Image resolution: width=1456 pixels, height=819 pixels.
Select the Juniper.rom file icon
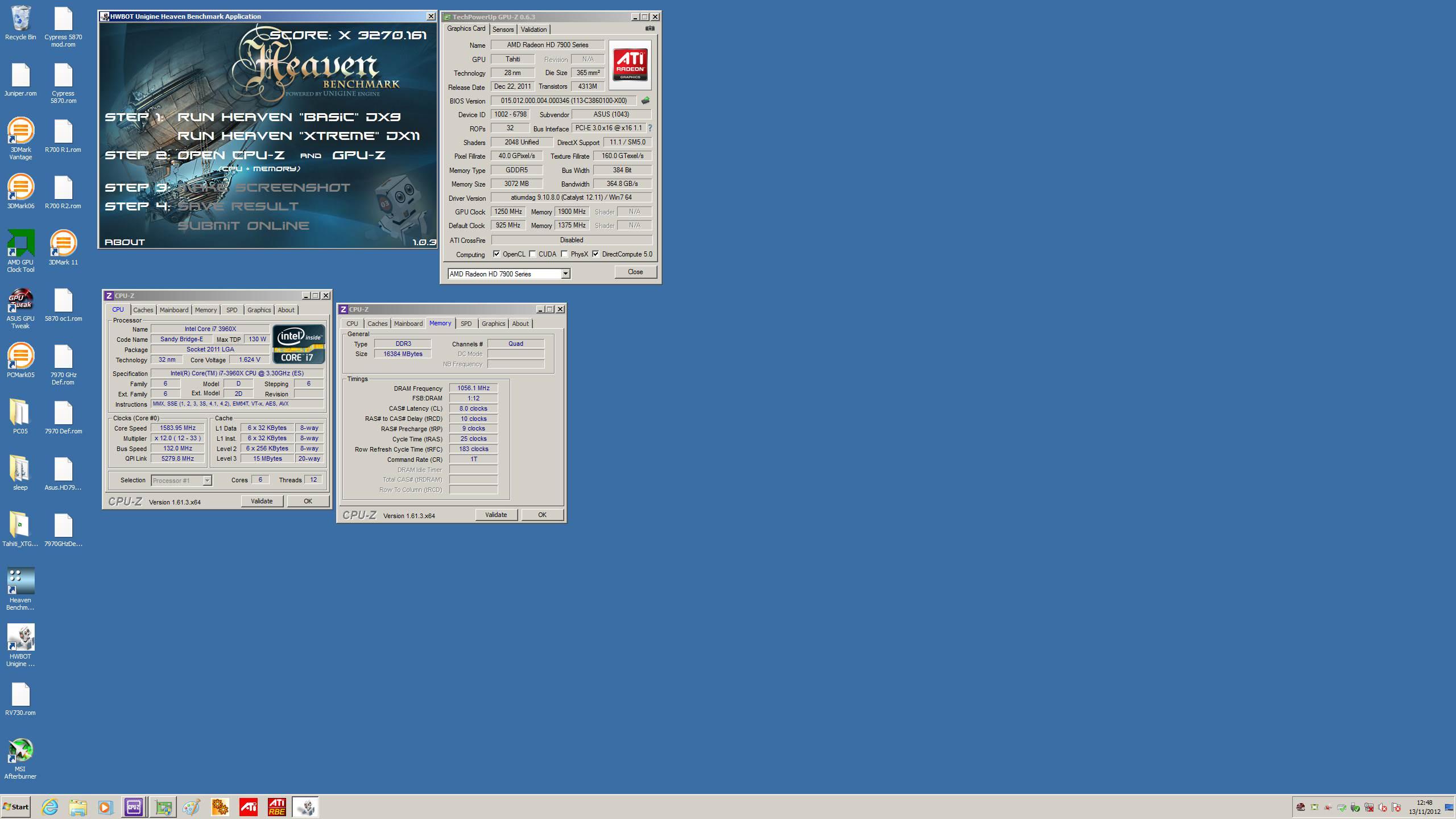[20, 80]
